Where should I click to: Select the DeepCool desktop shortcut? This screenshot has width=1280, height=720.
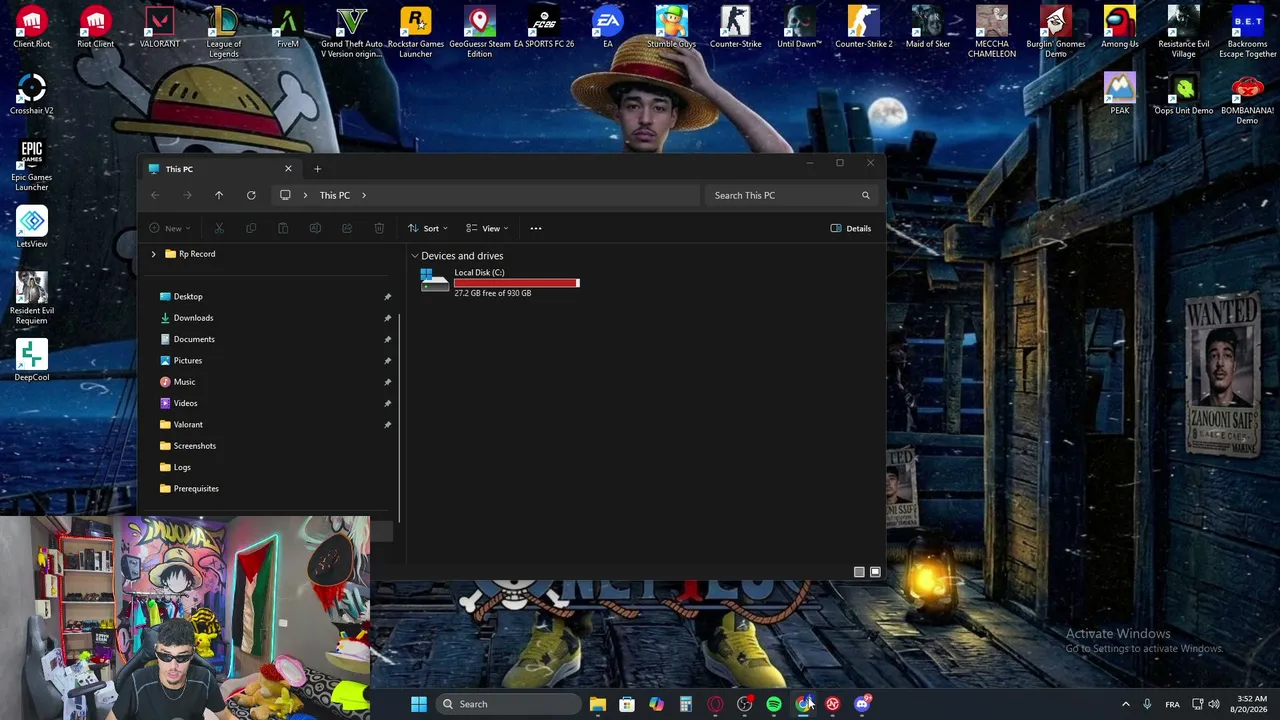click(x=32, y=361)
